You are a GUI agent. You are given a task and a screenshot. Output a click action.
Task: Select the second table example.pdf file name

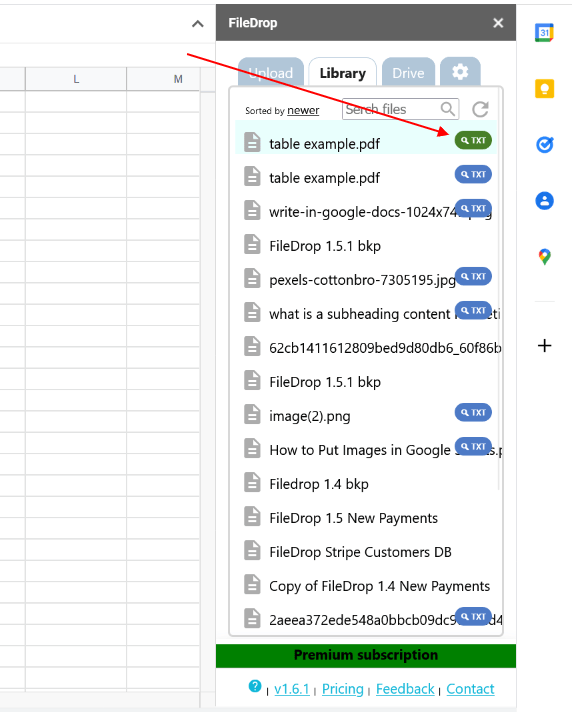pos(324,178)
